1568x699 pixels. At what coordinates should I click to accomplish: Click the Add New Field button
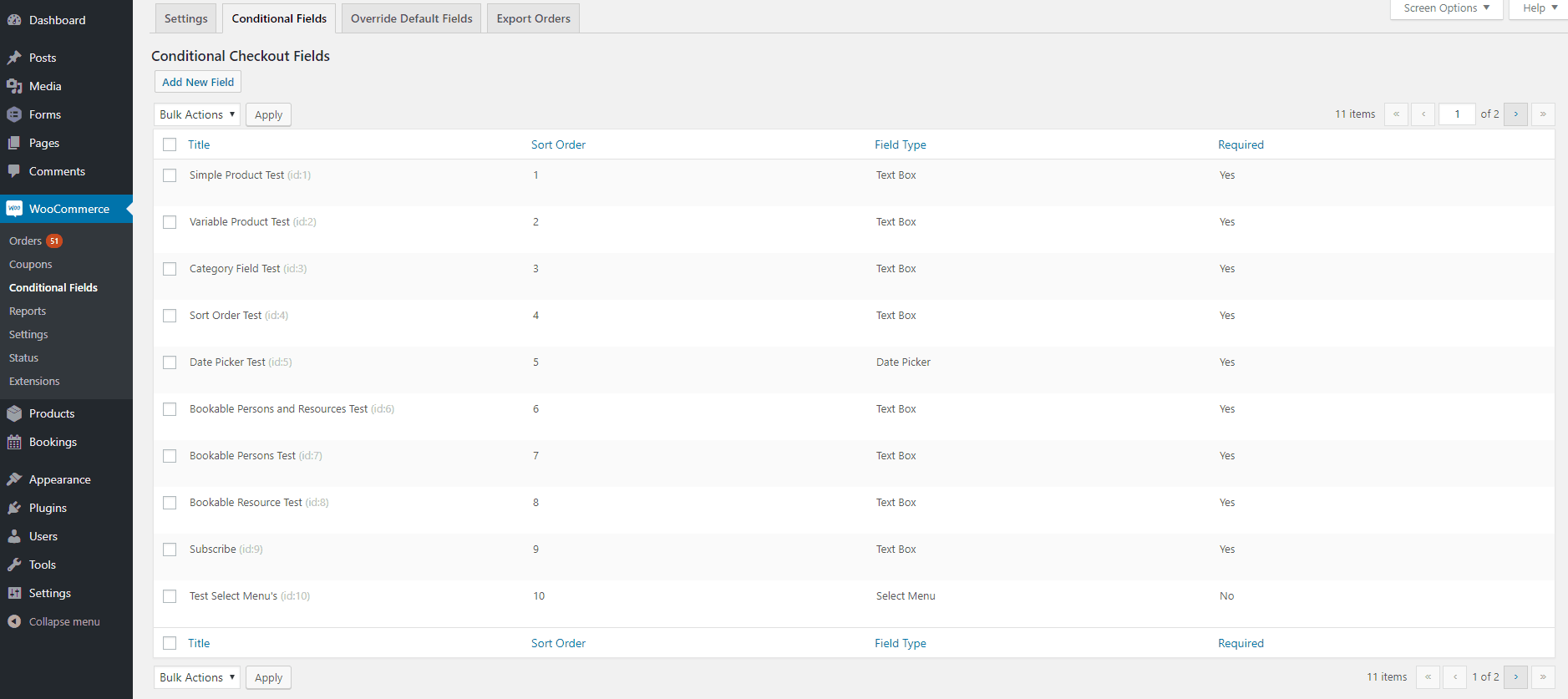coord(198,82)
